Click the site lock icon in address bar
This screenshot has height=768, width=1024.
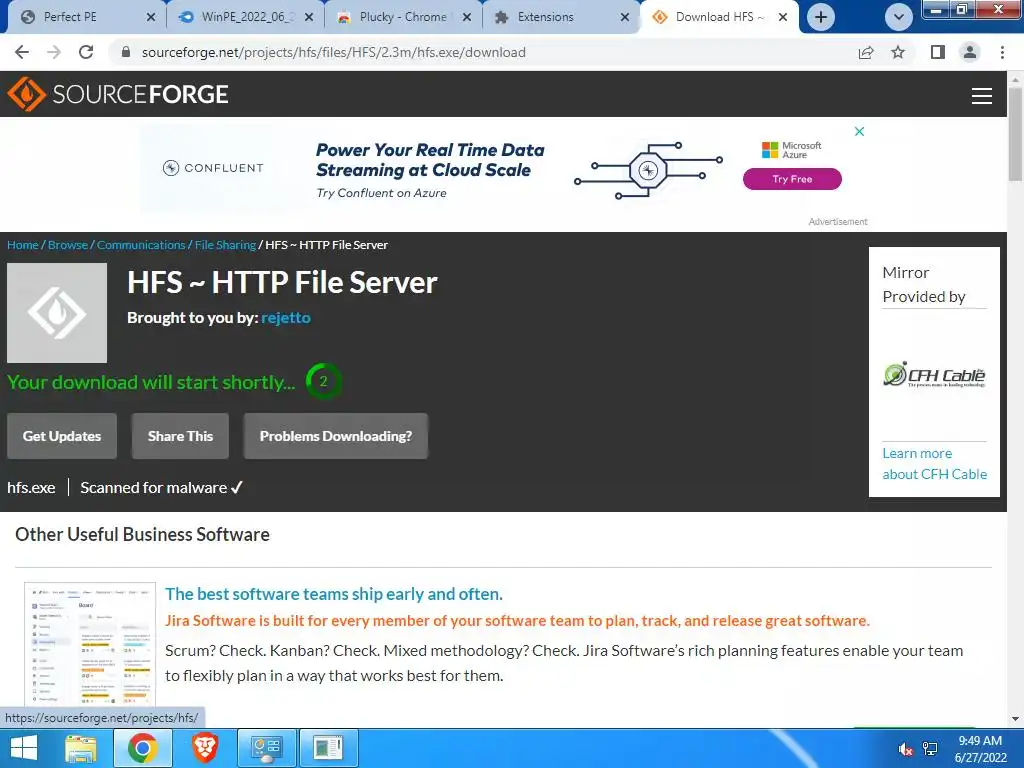(127, 52)
